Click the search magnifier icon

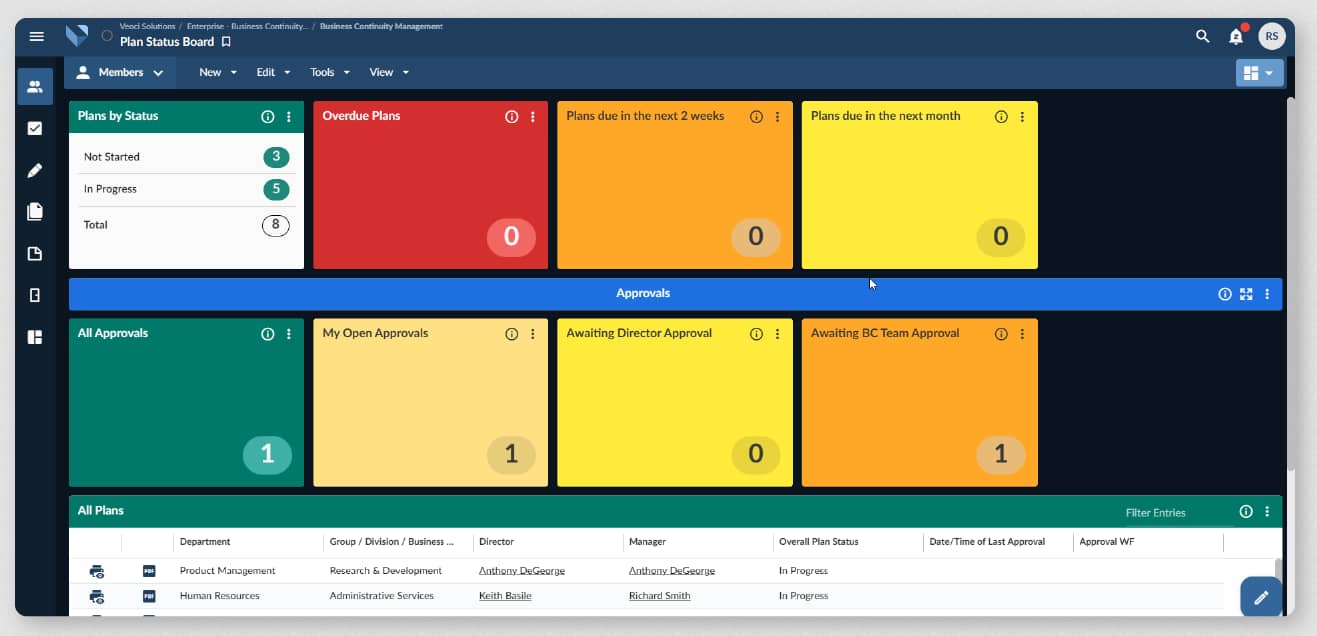(x=1202, y=36)
